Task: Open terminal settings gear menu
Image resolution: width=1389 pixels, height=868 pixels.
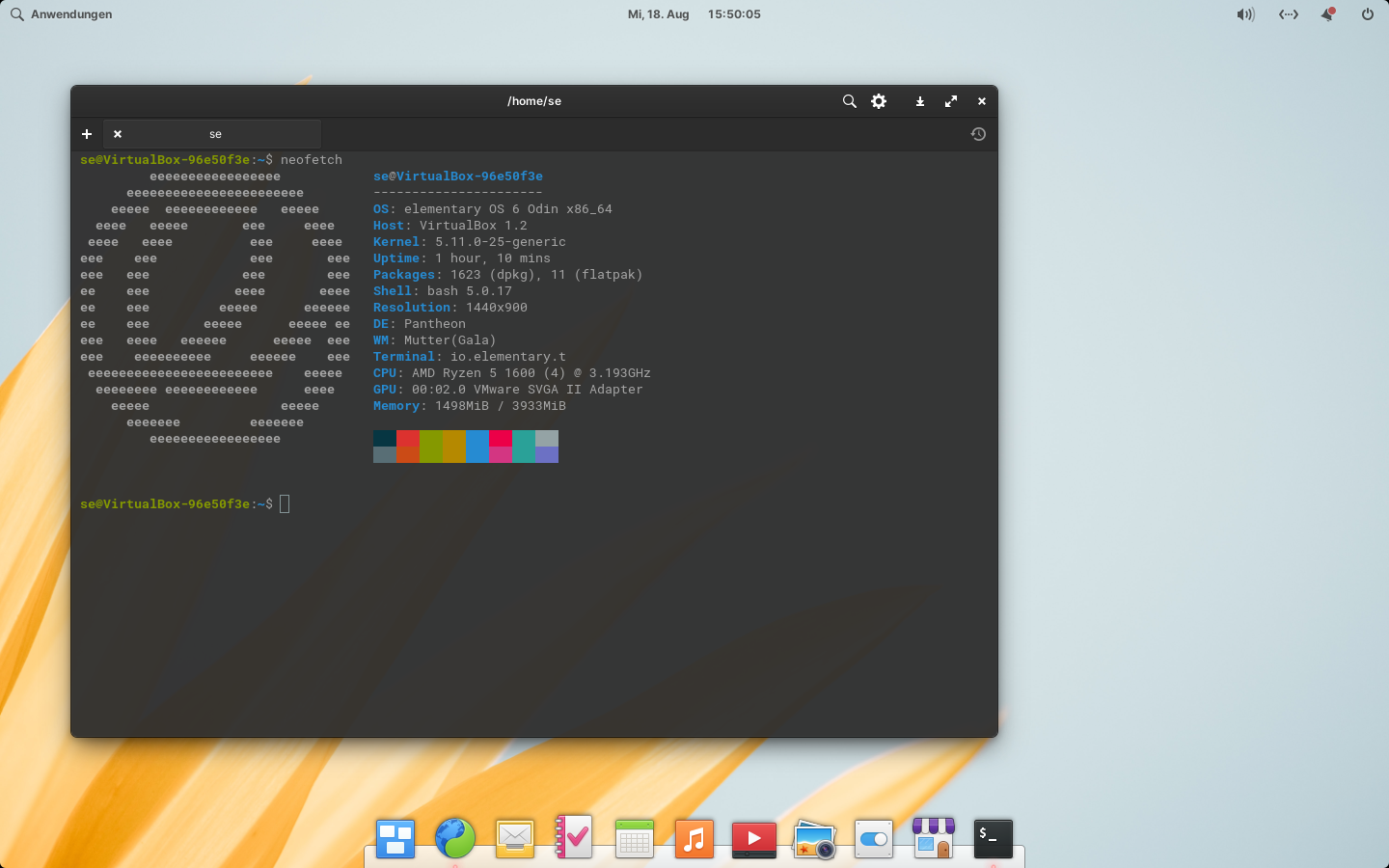Action: coord(879,101)
